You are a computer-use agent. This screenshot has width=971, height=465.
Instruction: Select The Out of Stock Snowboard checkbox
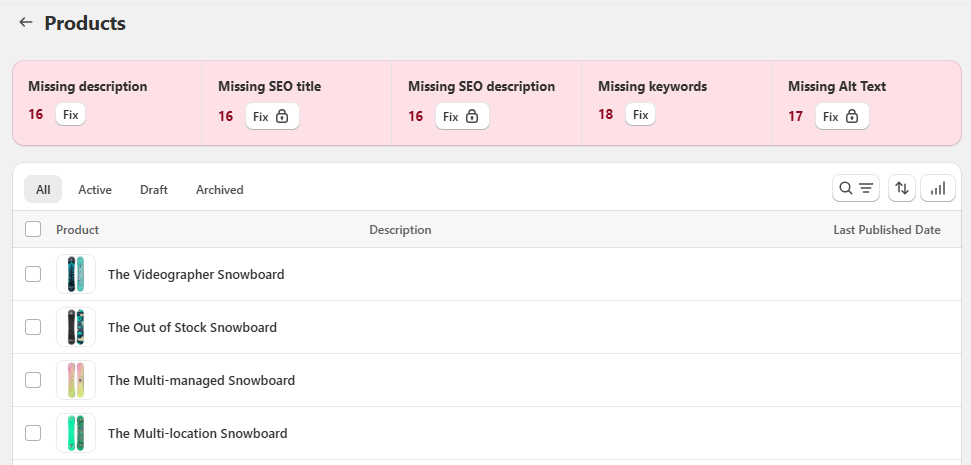click(x=33, y=327)
